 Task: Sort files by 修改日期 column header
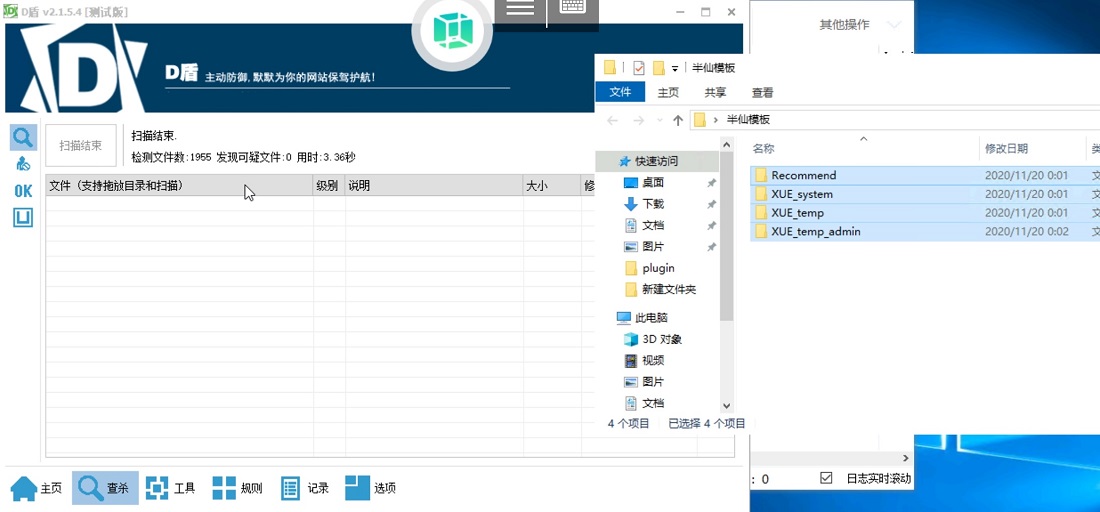point(1006,148)
